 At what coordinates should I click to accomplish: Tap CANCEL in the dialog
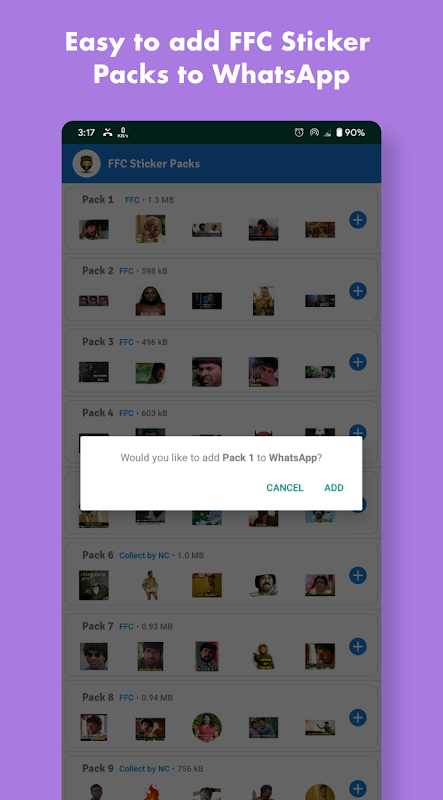pos(285,488)
